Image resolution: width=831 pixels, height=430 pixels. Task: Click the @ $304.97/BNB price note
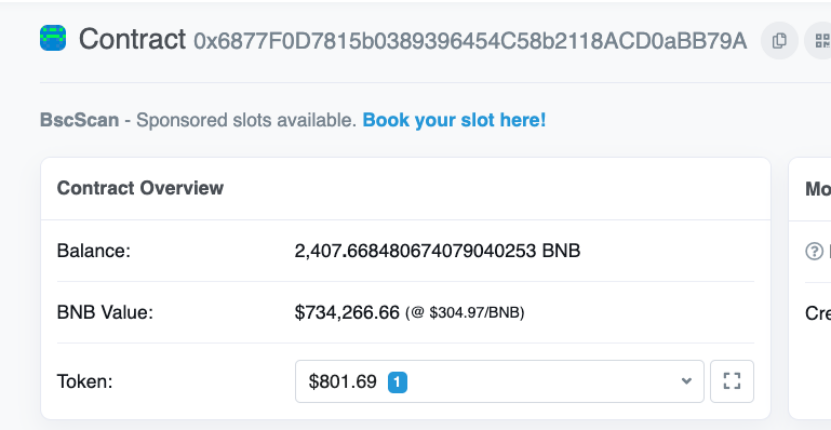click(465, 313)
